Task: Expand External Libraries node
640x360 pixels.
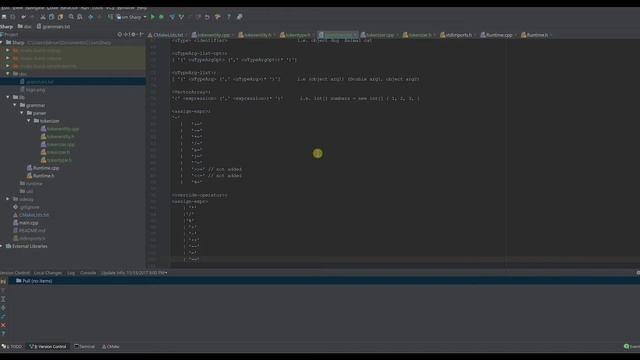Action: tap(2, 246)
